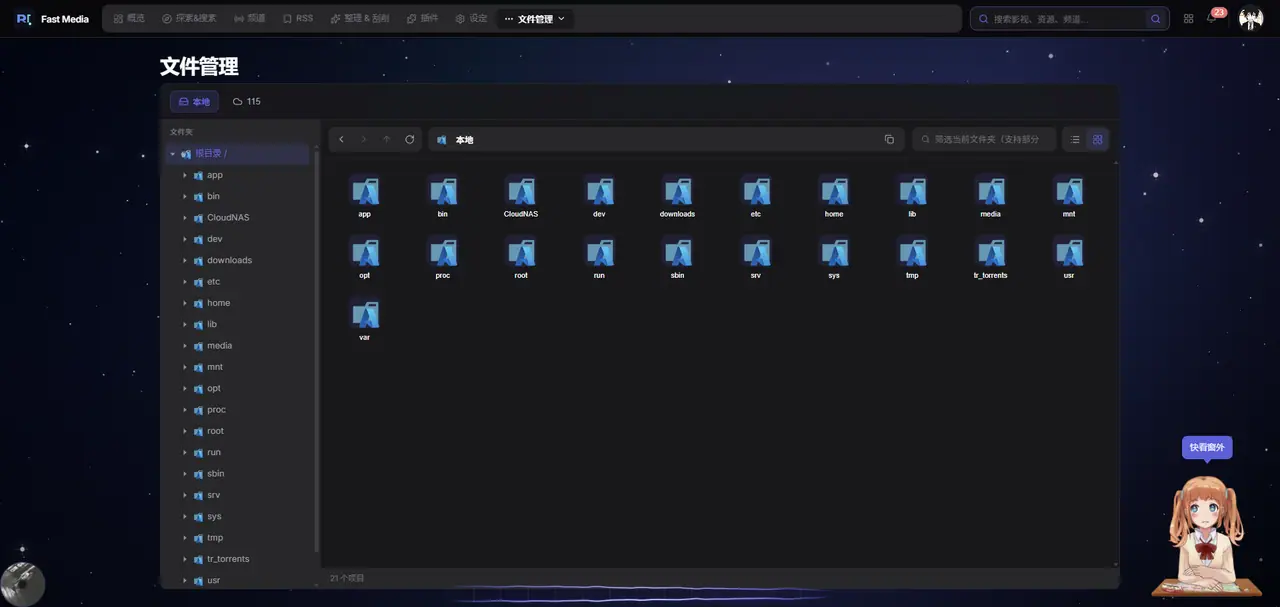The height and width of the screenshot is (607, 1280).
Task: Expand the app folder in tree
Action: pyautogui.click(x=185, y=175)
